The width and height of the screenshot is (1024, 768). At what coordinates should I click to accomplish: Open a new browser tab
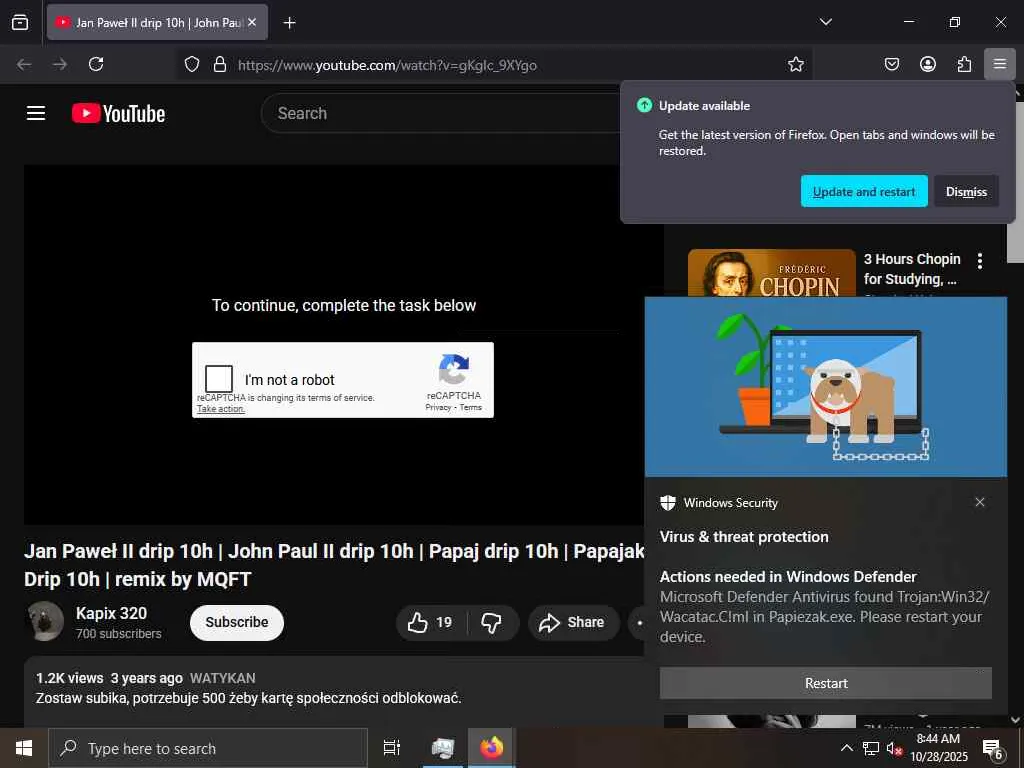(x=289, y=23)
